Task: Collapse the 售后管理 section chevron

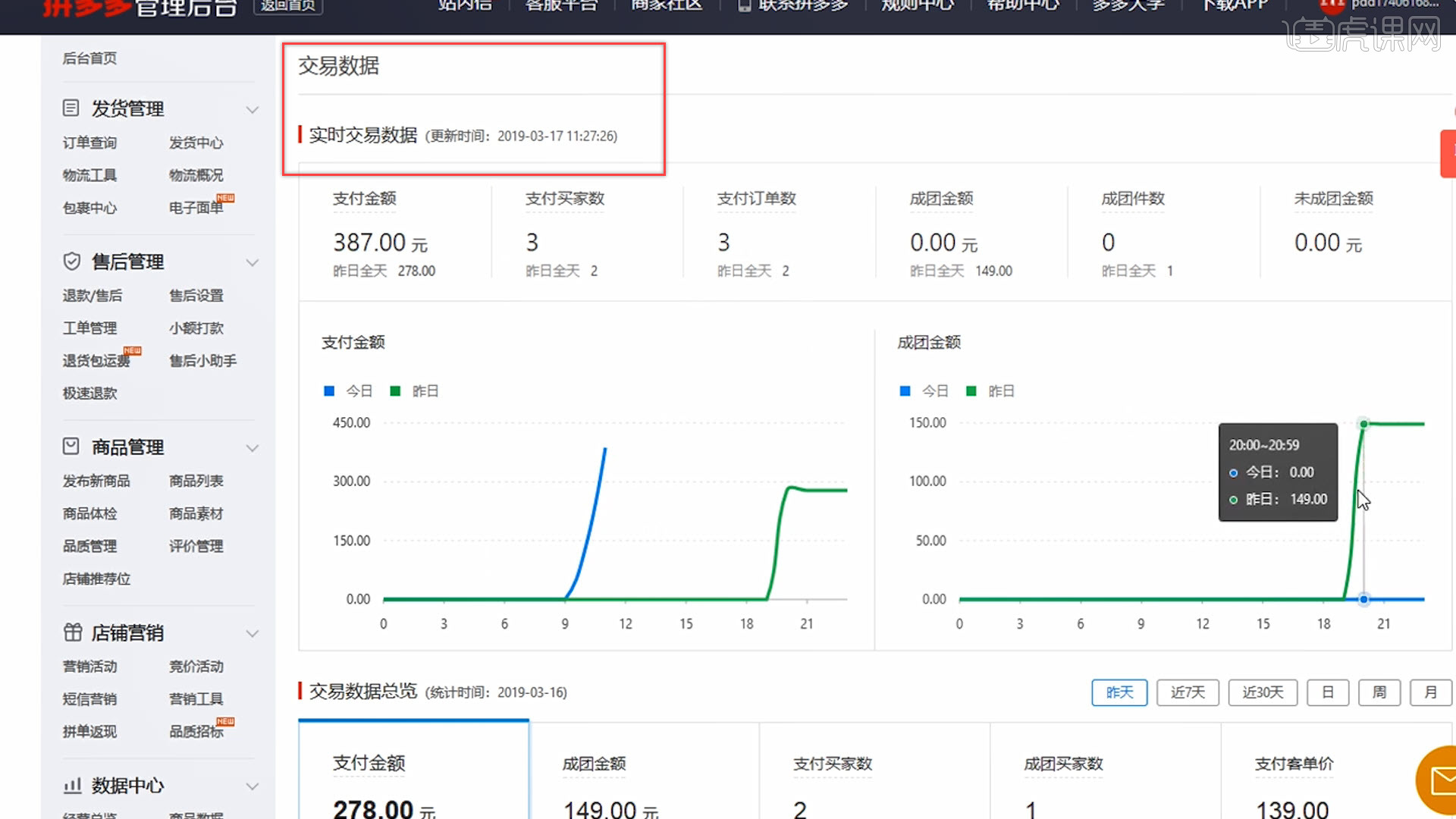Action: tap(253, 263)
